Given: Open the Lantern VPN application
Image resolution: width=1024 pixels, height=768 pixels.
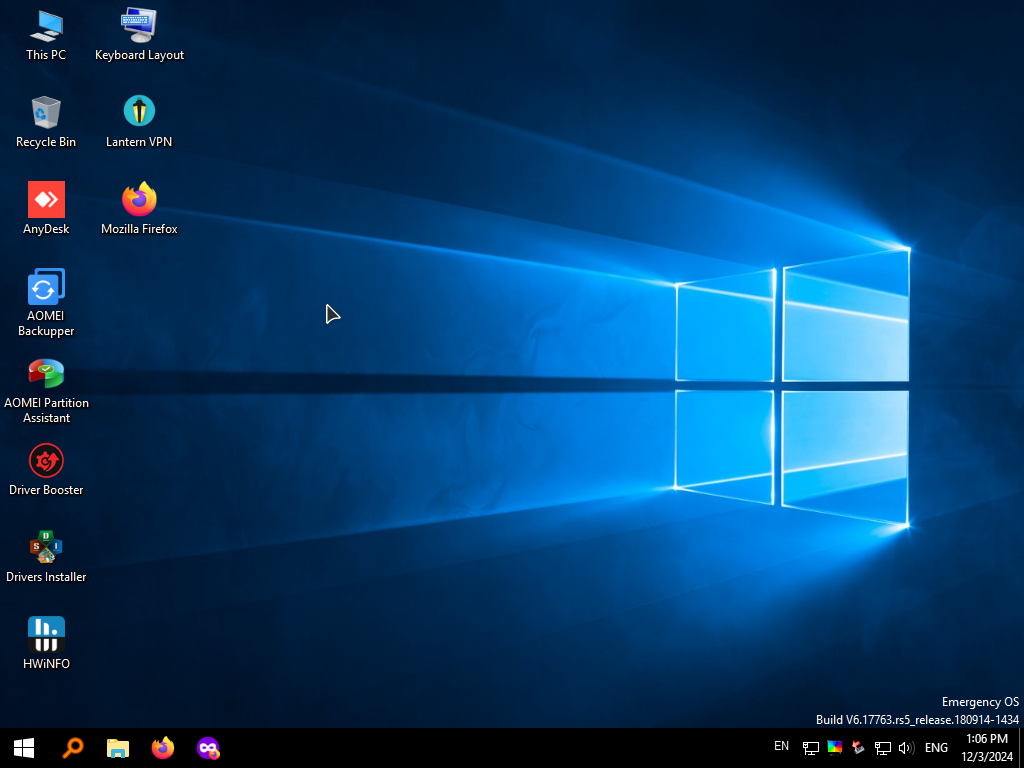Looking at the screenshot, I should pyautogui.click(x=138, y=112).
